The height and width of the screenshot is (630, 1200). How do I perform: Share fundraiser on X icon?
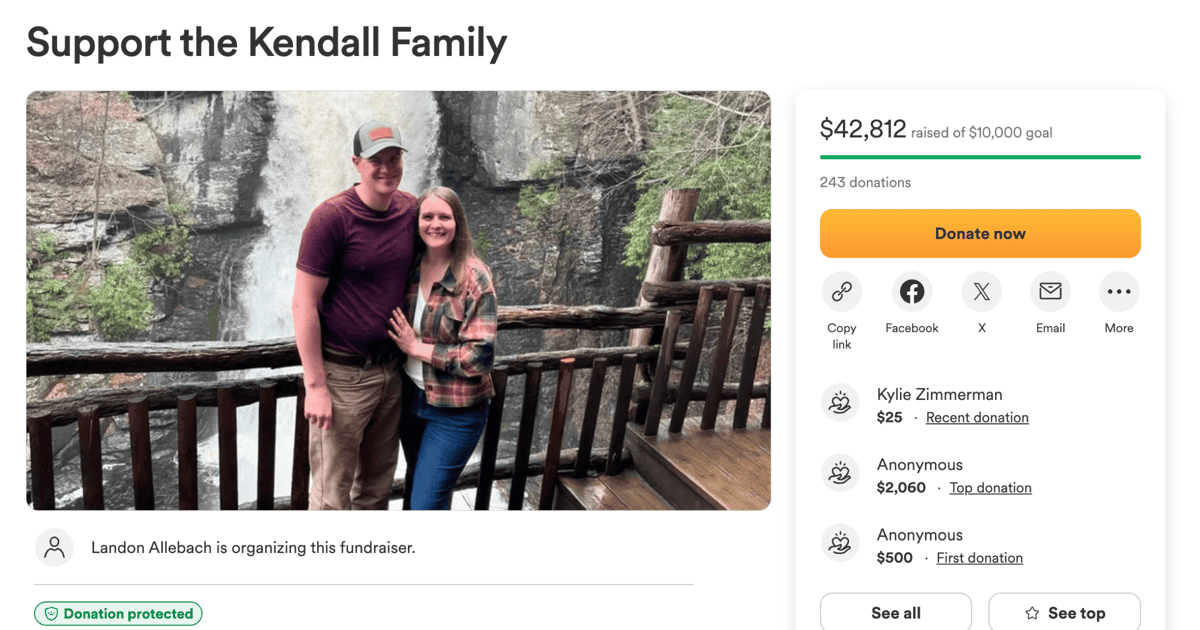(981, 292)
